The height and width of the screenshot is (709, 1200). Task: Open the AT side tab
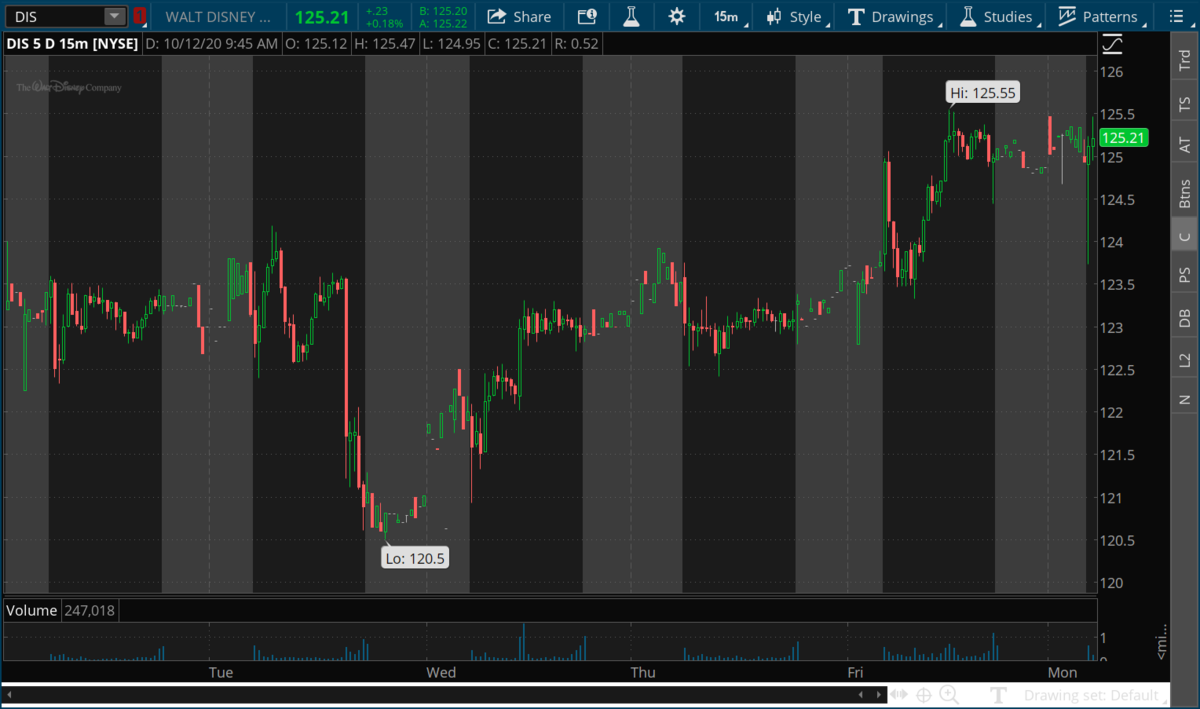pos(1184,145)
